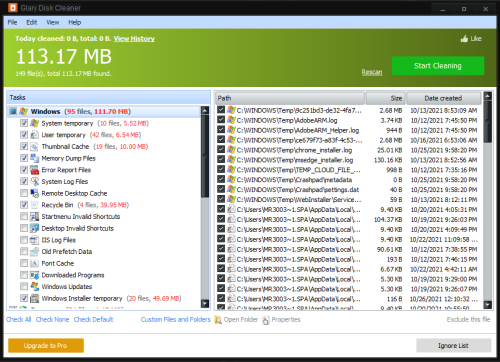The image size is (500, 362).
Task: Click the Like thumbs-up icon
Action: (464, 39)
